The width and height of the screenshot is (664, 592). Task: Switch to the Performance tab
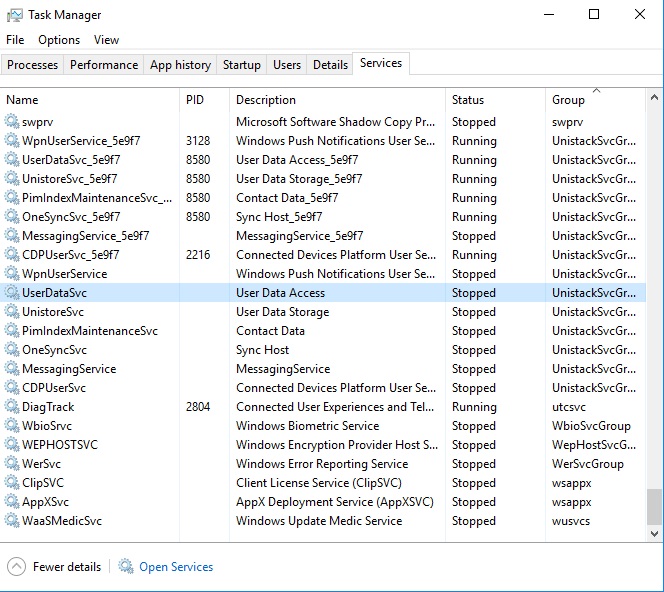pyautogui.click(x=104, y=65)
